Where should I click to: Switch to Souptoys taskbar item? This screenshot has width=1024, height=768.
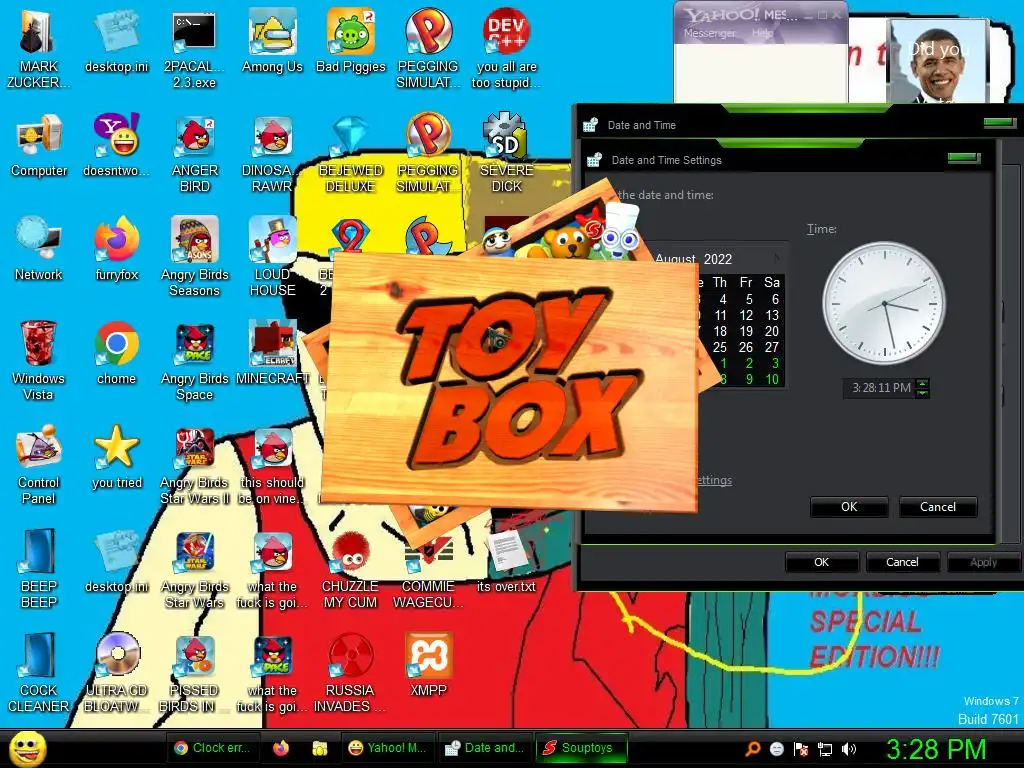point(581,748)
